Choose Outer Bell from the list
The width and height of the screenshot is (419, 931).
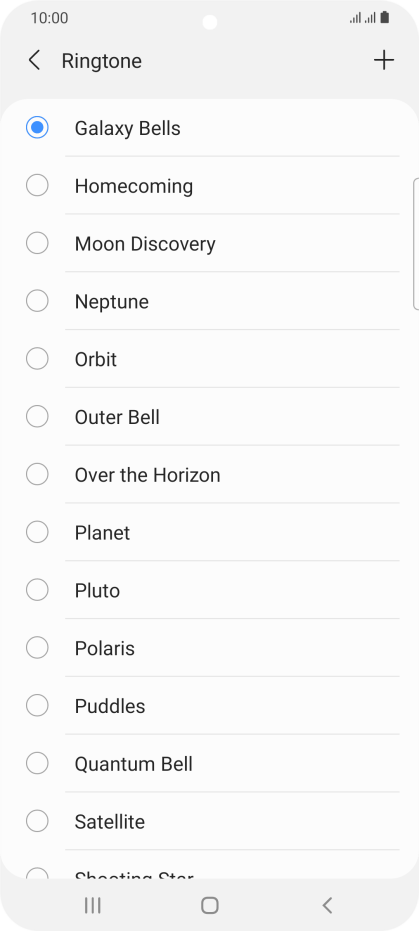coord(210,417)
